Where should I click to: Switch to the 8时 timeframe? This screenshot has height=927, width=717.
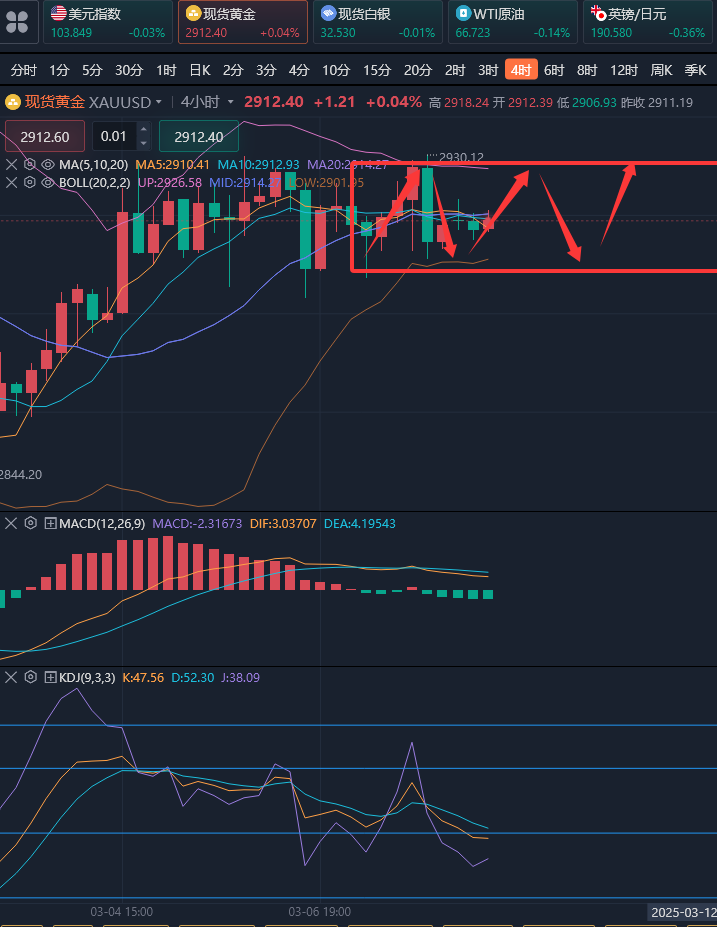(588, 70)
